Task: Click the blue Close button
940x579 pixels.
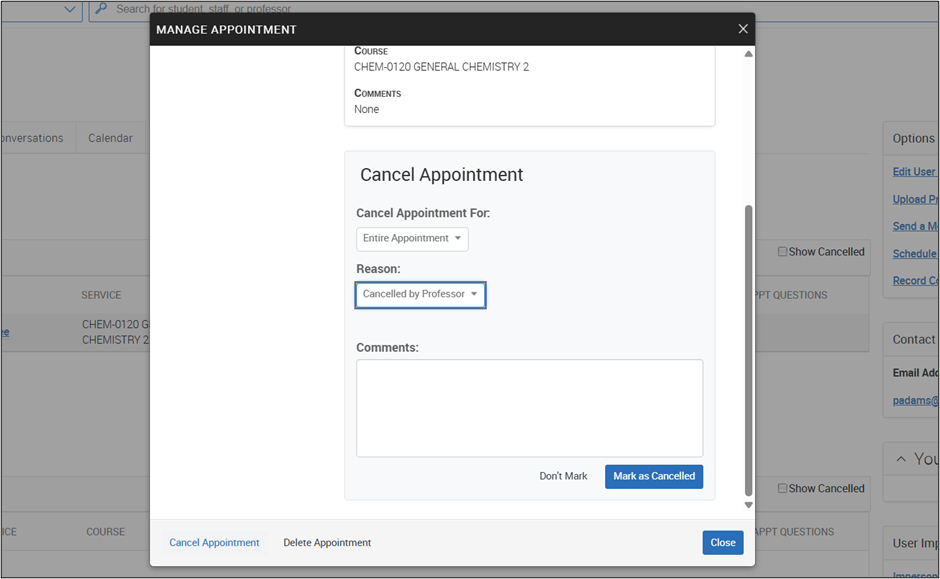Action: (x=722, y=542)
